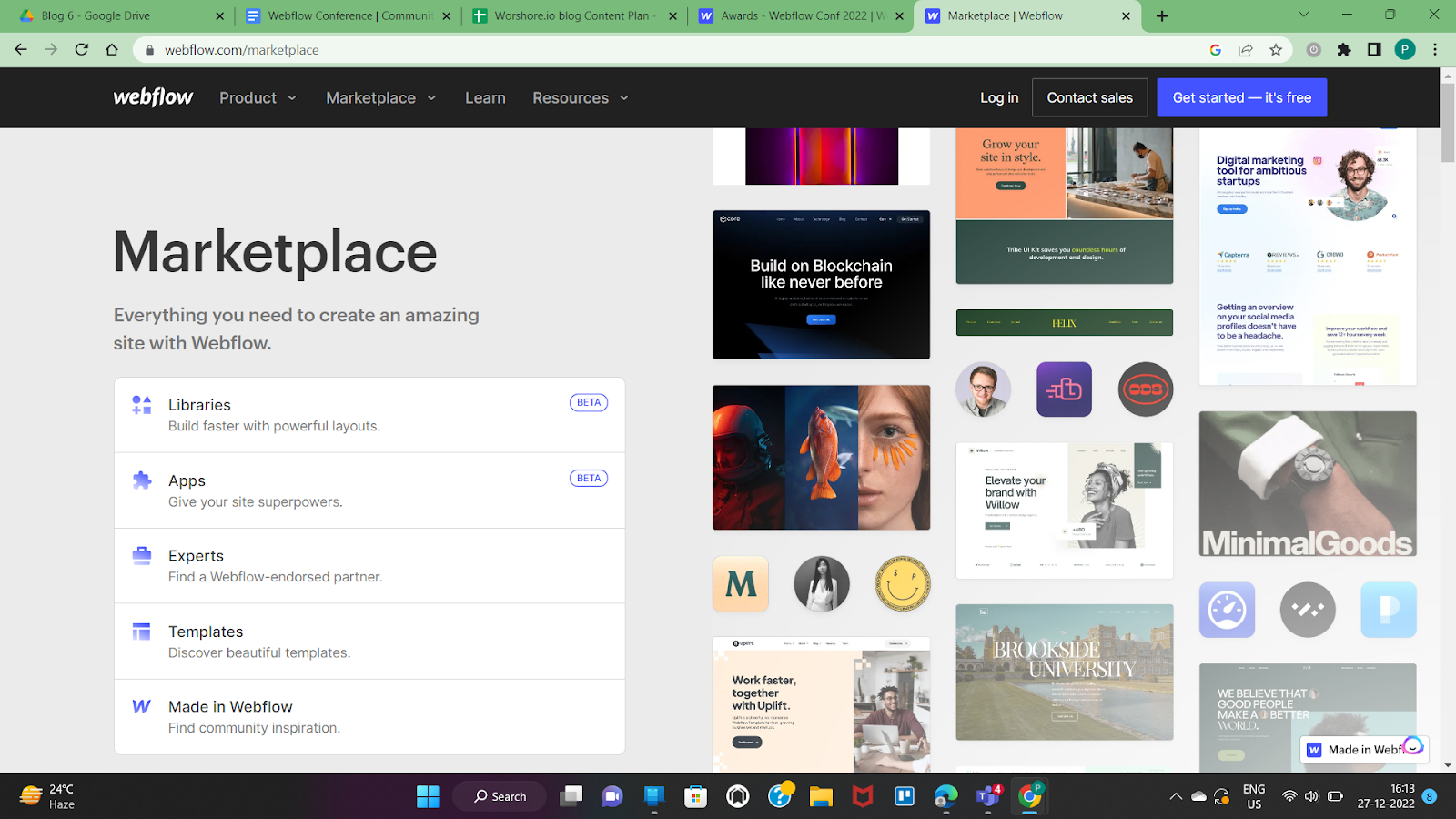Open the Elevate your brand with Willow thumbnail
The height and width of the screenshot is (819, 1456).
click(x=1065, y=511)
